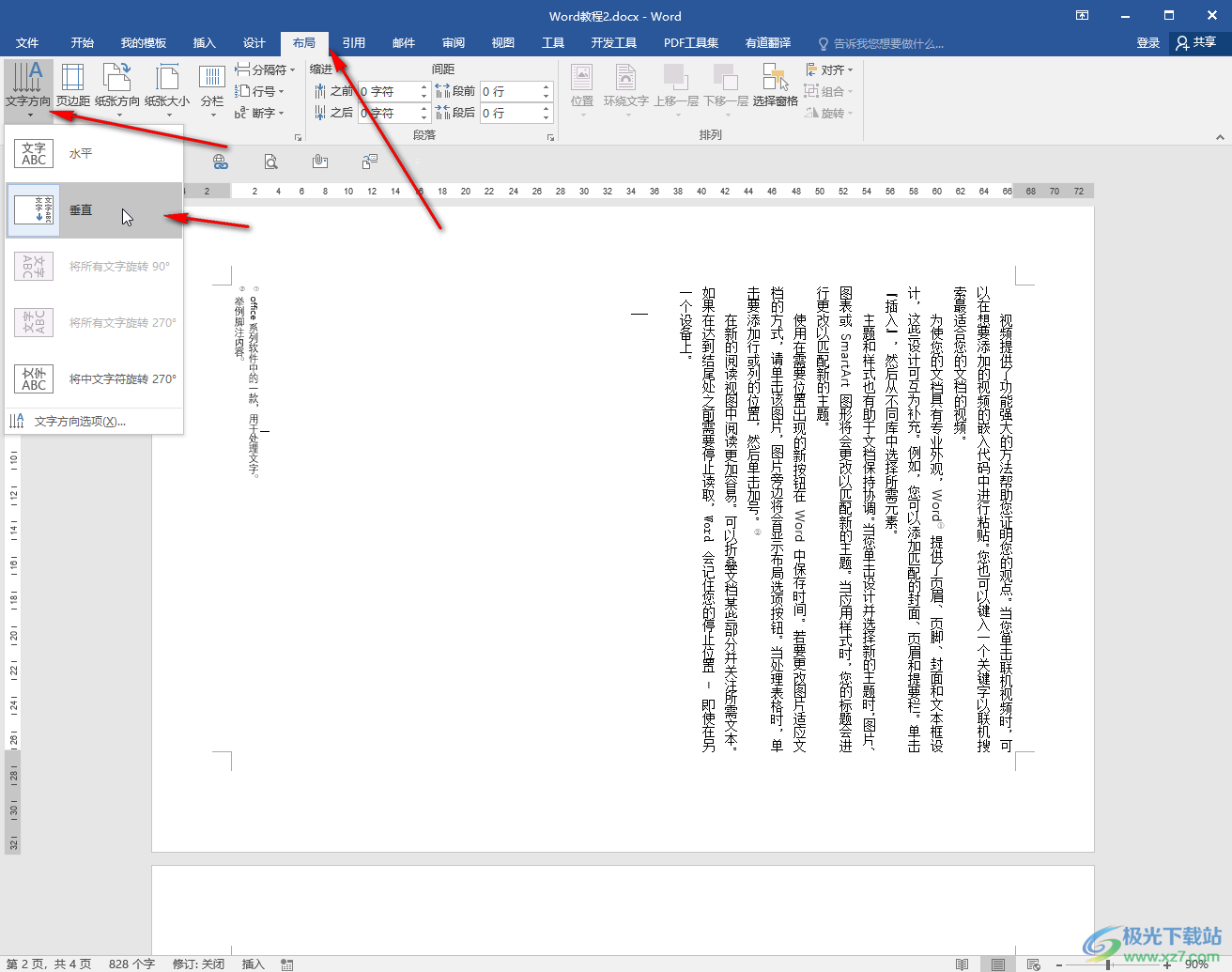Collapse the ribbon with the chevron arrow
Viewport: 1232px width, 972px height.
[x=1220, y=137]
